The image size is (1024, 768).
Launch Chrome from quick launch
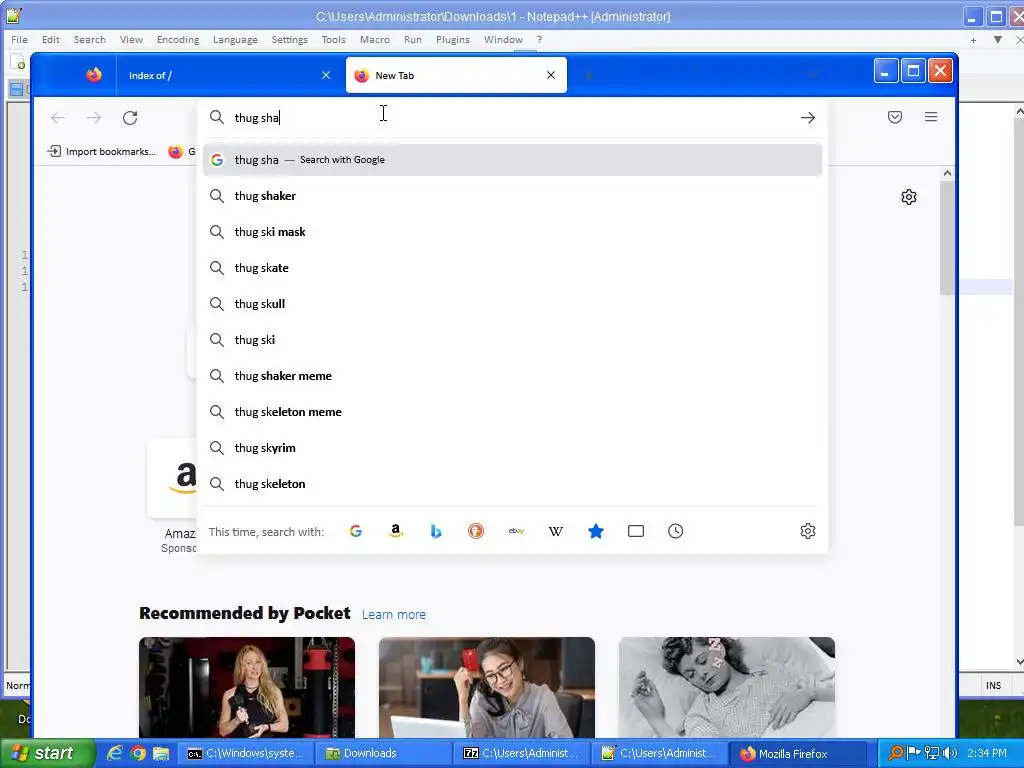click(138, 753)
